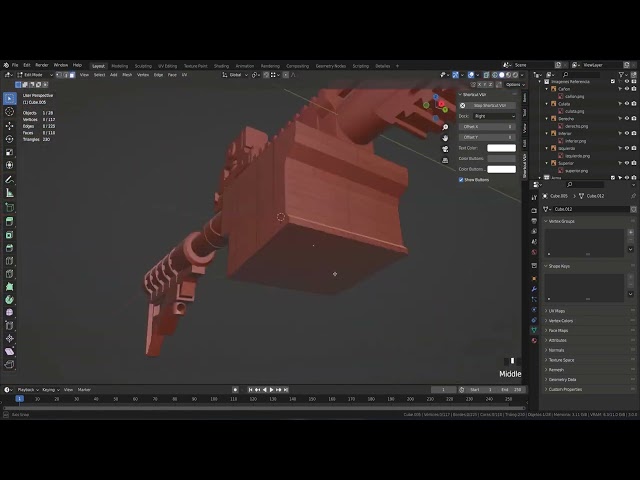Choose the Rotate tool in toolbar
The image size is (640, 480).
pyautogui.click(x=10, y=139)
